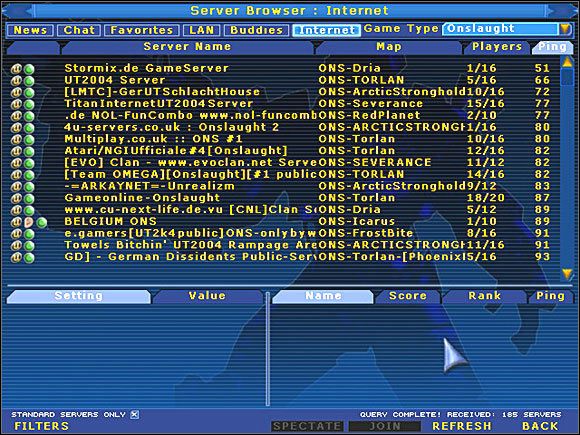Sort servers by Players column header
Screen dimensions: 580x435
(x=497, y=47)
